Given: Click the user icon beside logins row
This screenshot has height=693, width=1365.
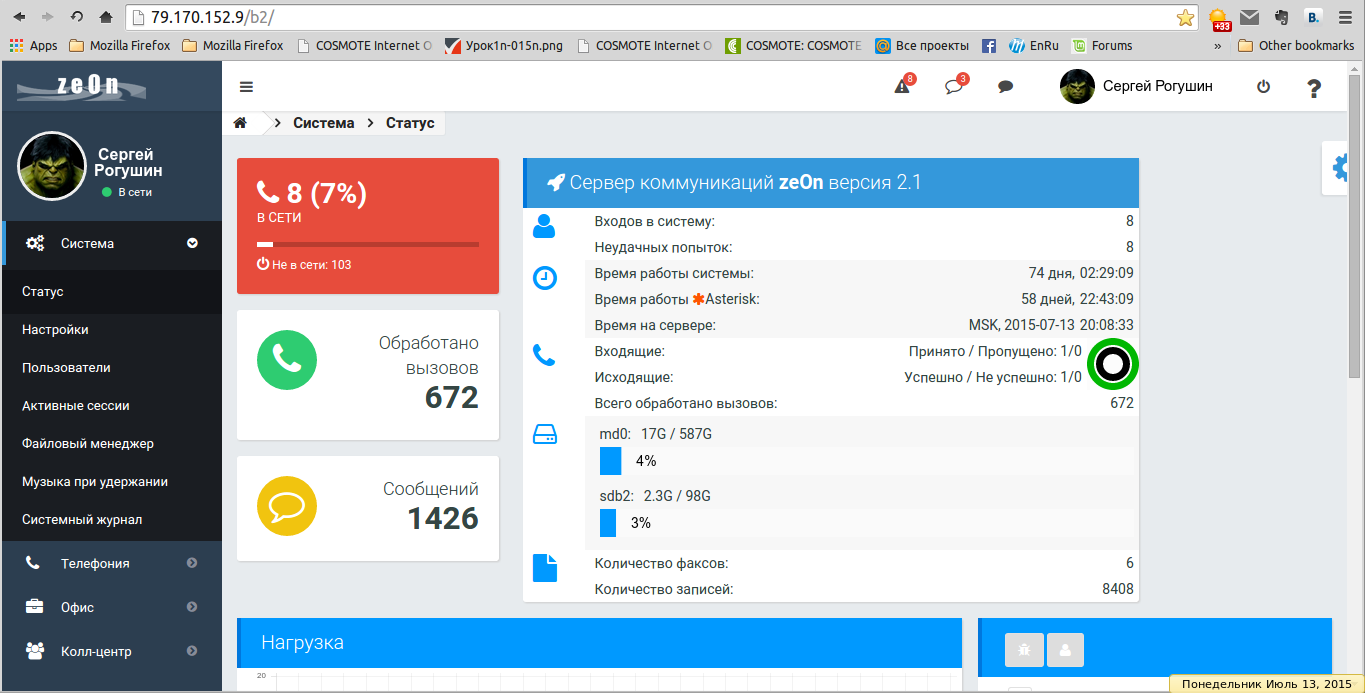Looking at the screenshot, I should tap(544, 226).
